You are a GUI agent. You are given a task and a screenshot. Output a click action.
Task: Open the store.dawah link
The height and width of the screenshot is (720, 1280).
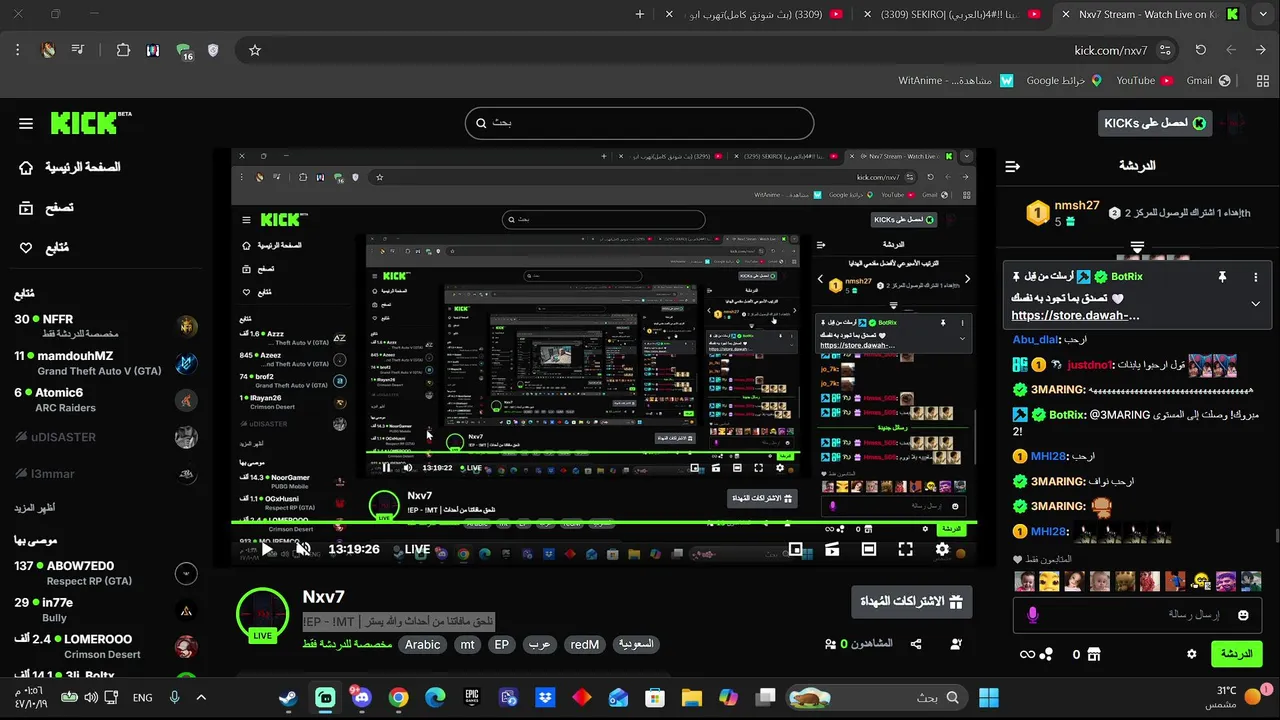click(x=1075, y=316)
